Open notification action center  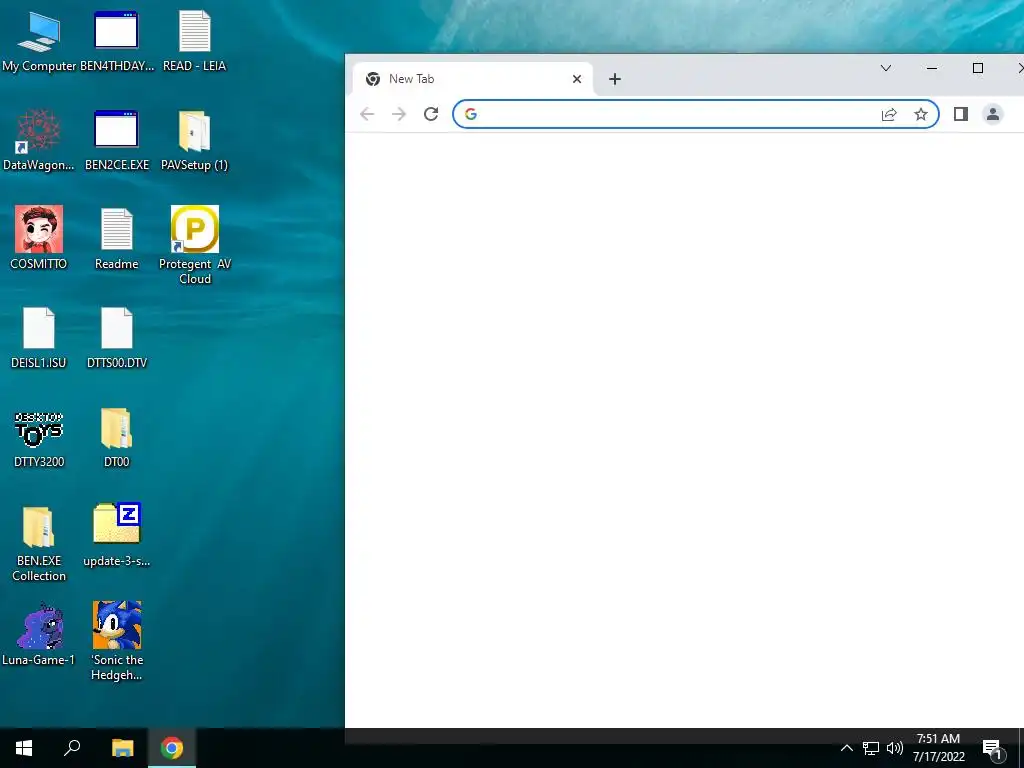(x=992, y=748)
